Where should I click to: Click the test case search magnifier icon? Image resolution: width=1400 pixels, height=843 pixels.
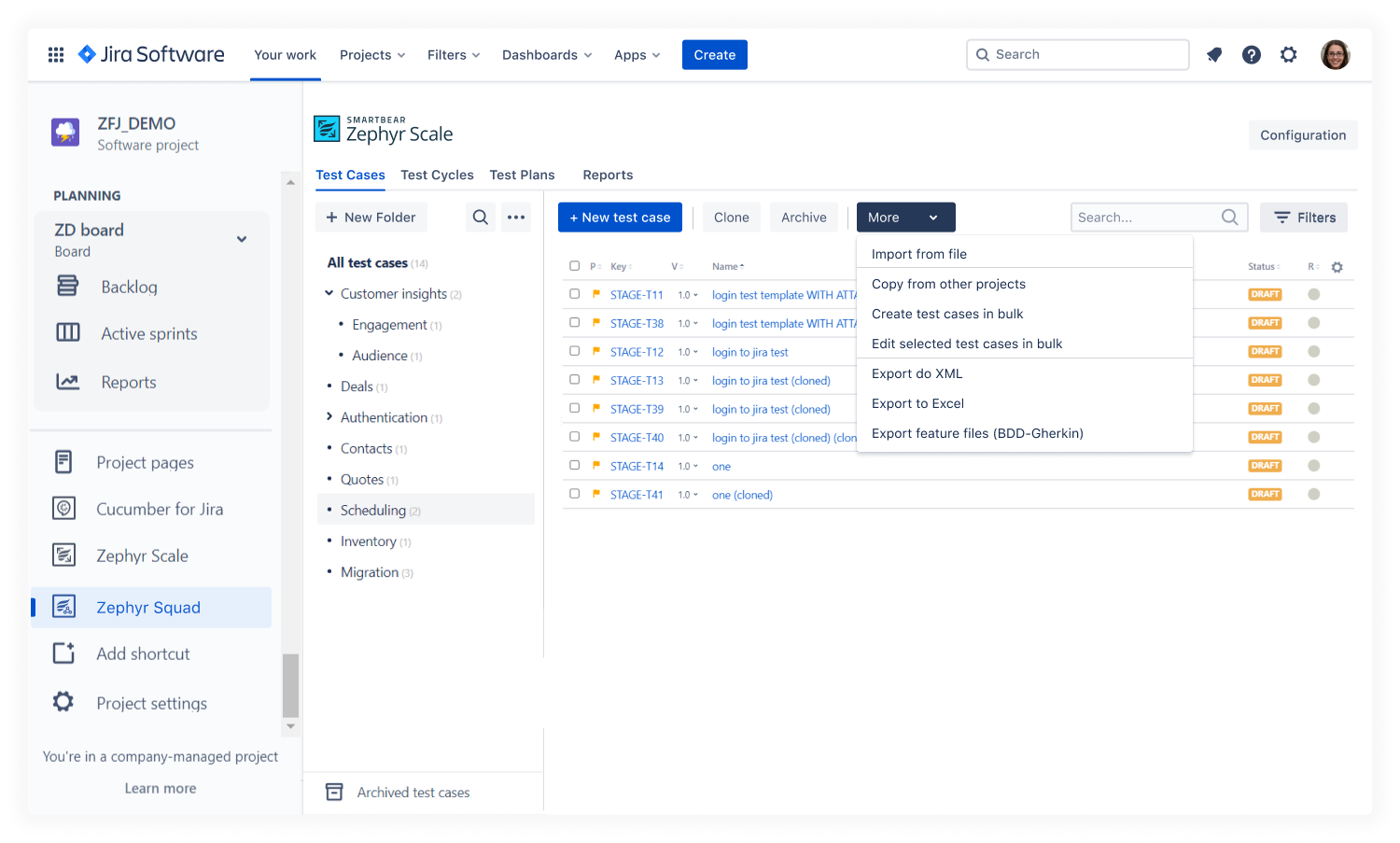tap(1230, 218)
